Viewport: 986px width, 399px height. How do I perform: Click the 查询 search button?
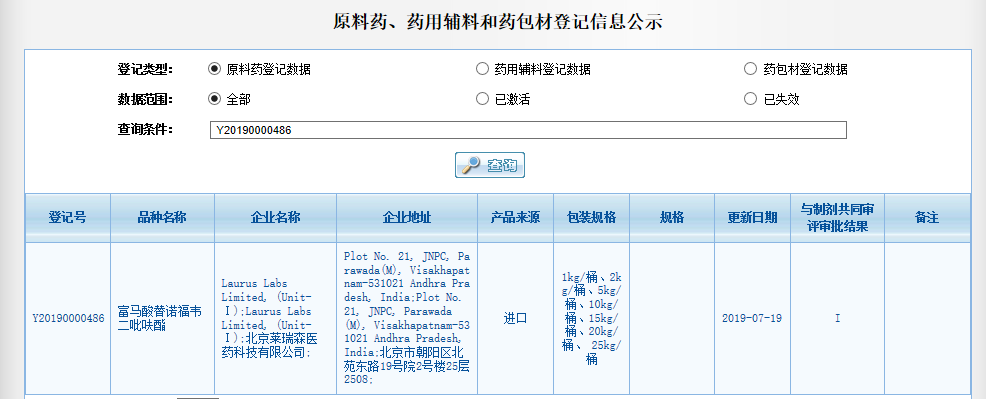click(x=490, y=165)
